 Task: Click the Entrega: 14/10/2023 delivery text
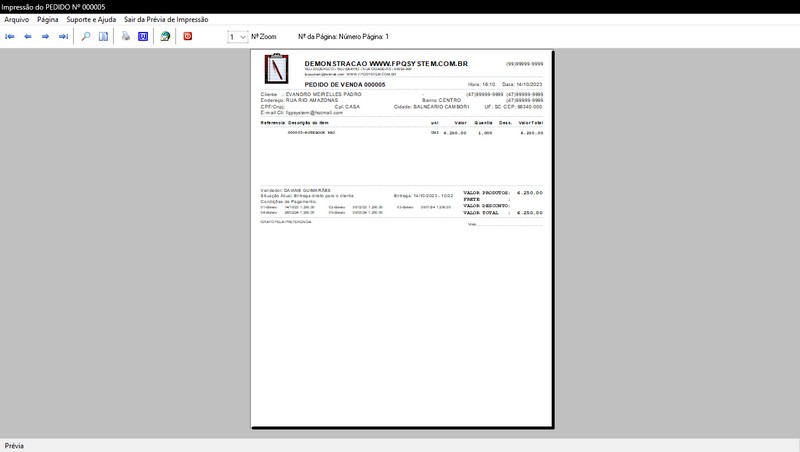[x=423, y=196]
